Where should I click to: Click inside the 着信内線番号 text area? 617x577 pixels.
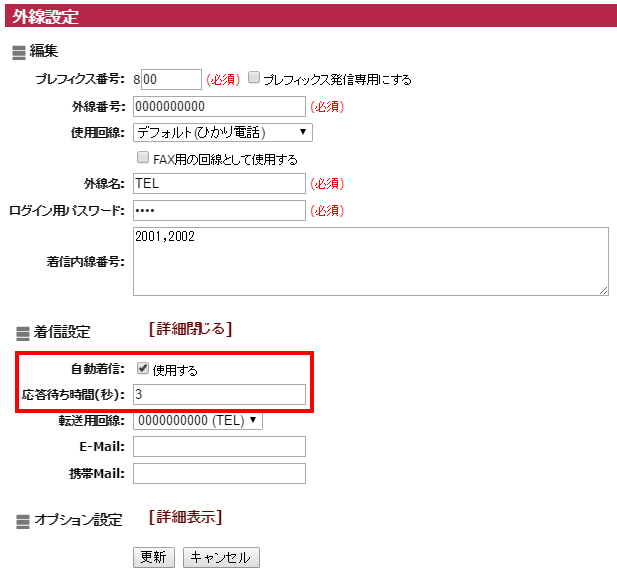point(370,261)
